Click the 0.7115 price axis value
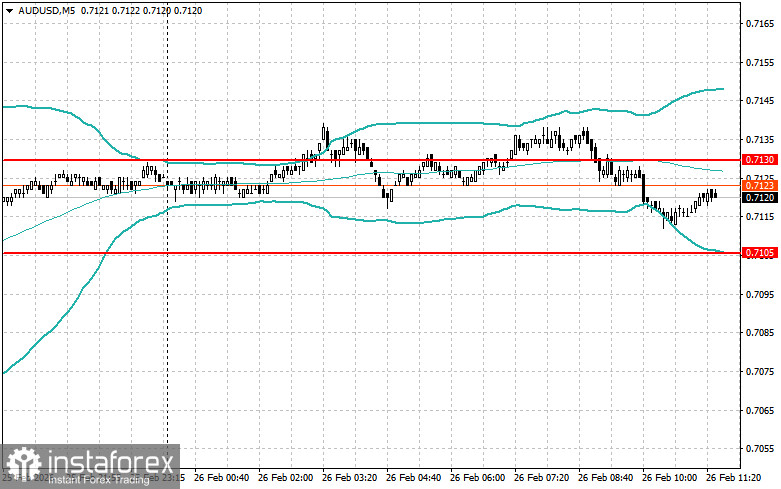 [x=760, y=217]
